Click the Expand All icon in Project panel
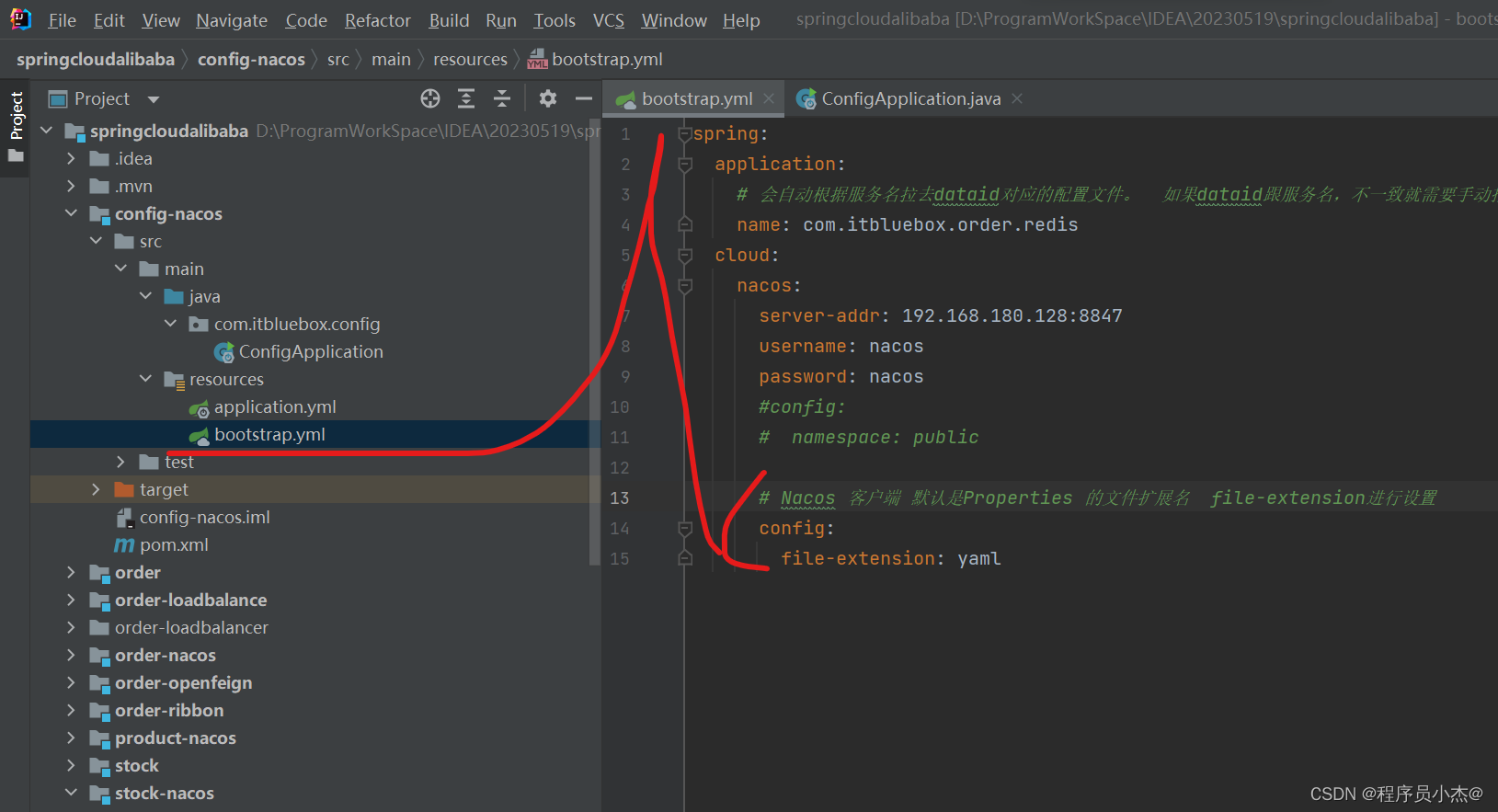 click(466, 98)
